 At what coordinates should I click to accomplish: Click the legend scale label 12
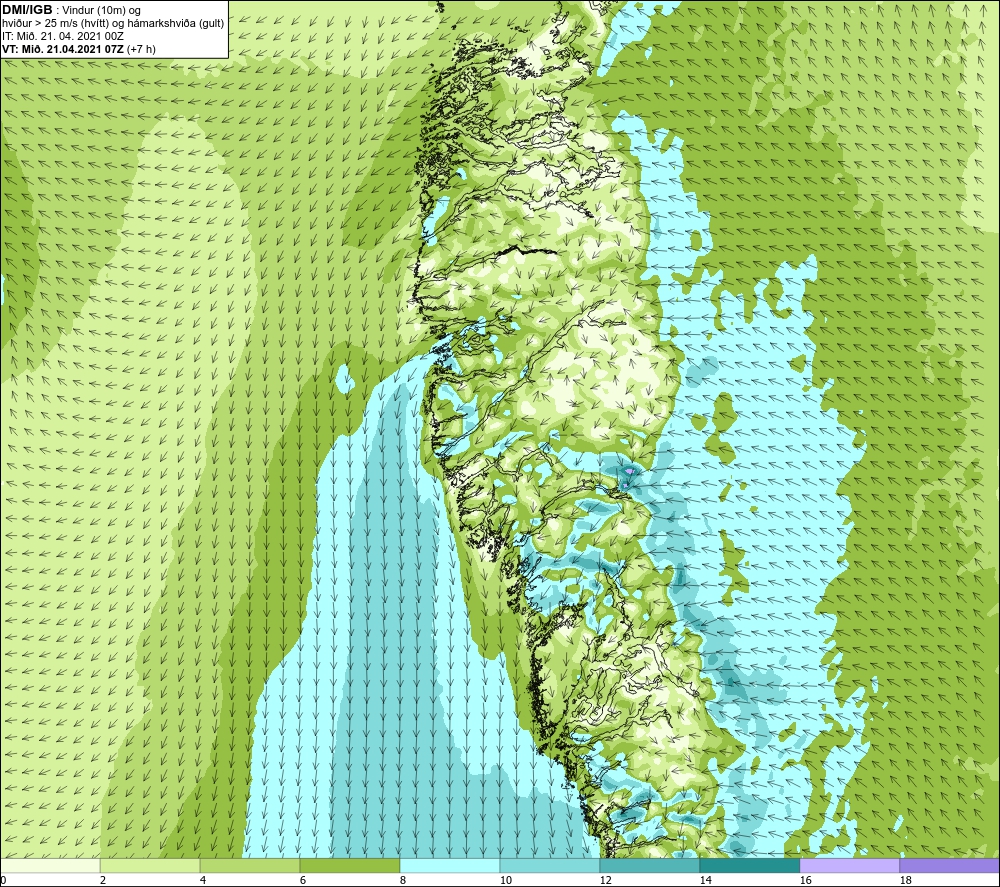[x=605, y=881]
